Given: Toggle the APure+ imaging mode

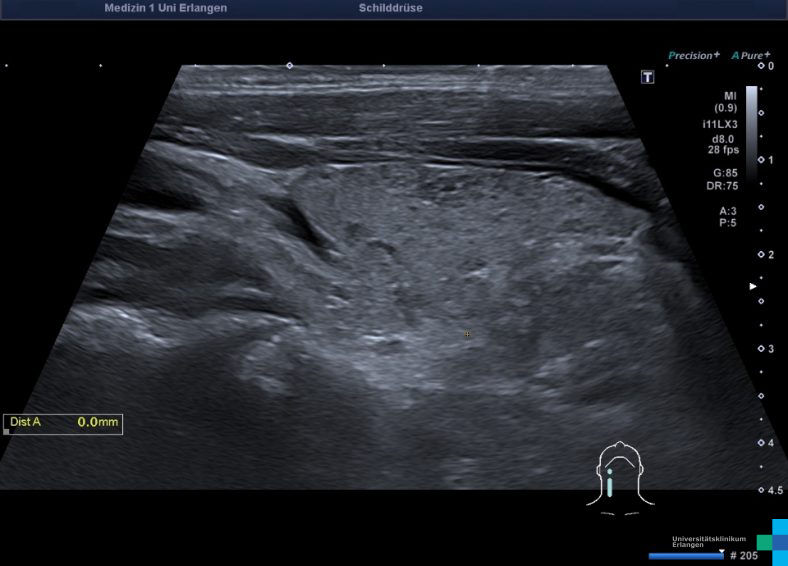Looking at the screenshot, I should (x=750, y=56).
